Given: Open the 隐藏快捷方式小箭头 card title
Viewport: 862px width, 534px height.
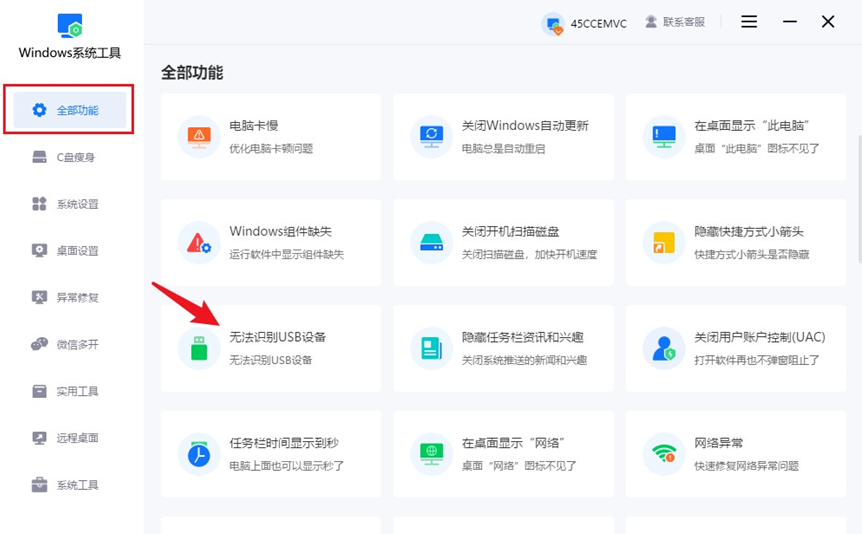Looking at the screenshot, I should point(749,232).
